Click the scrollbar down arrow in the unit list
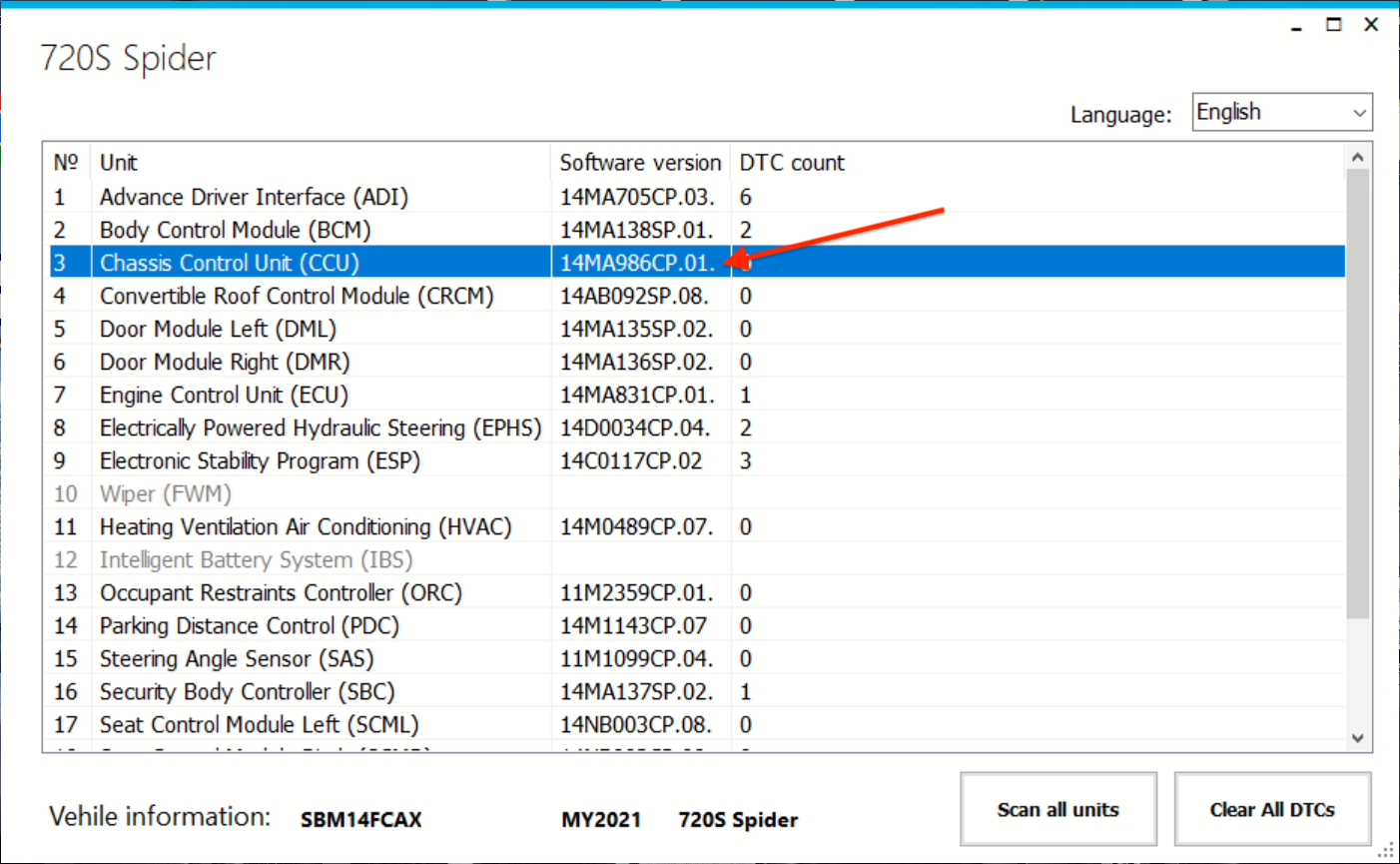This screenshot has height=864, width=1400. click(x=1357, y=738)
